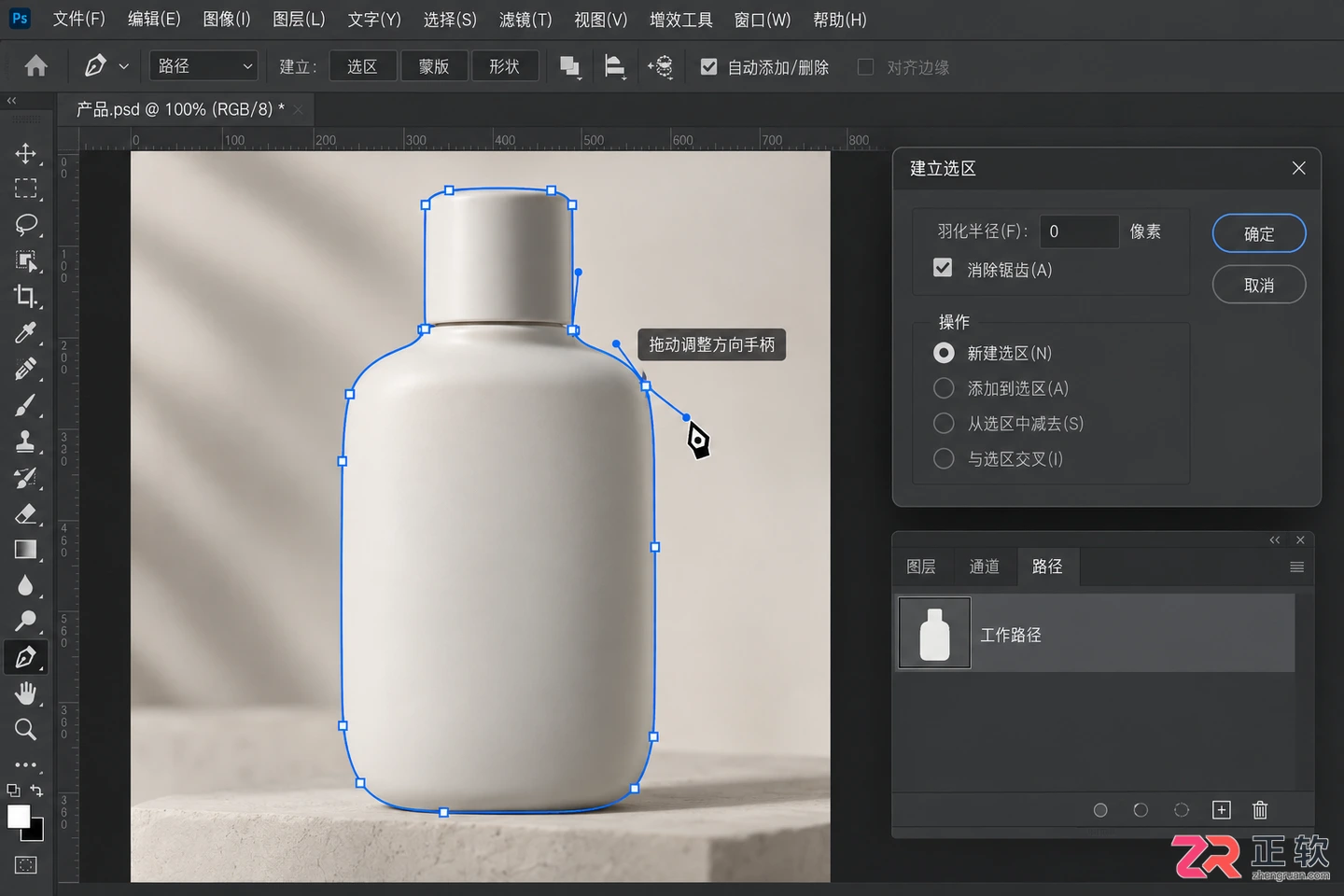Screen dimensions: 1344x896
Task: Select the Clone Stamp tool
Action: [x=26, y=441]
